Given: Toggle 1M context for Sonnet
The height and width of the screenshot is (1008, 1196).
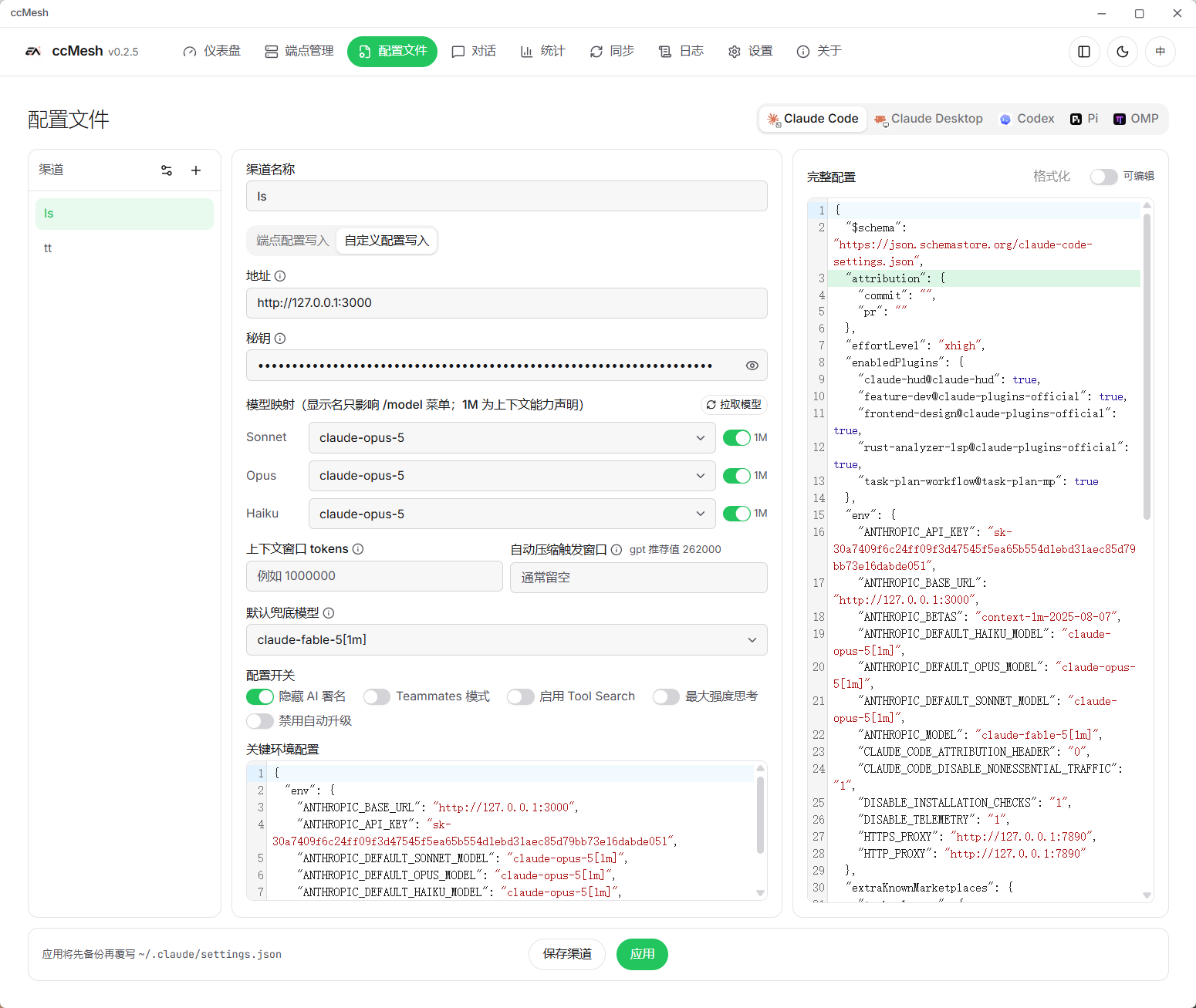Looking at the screenshot, I should [737, 438].
